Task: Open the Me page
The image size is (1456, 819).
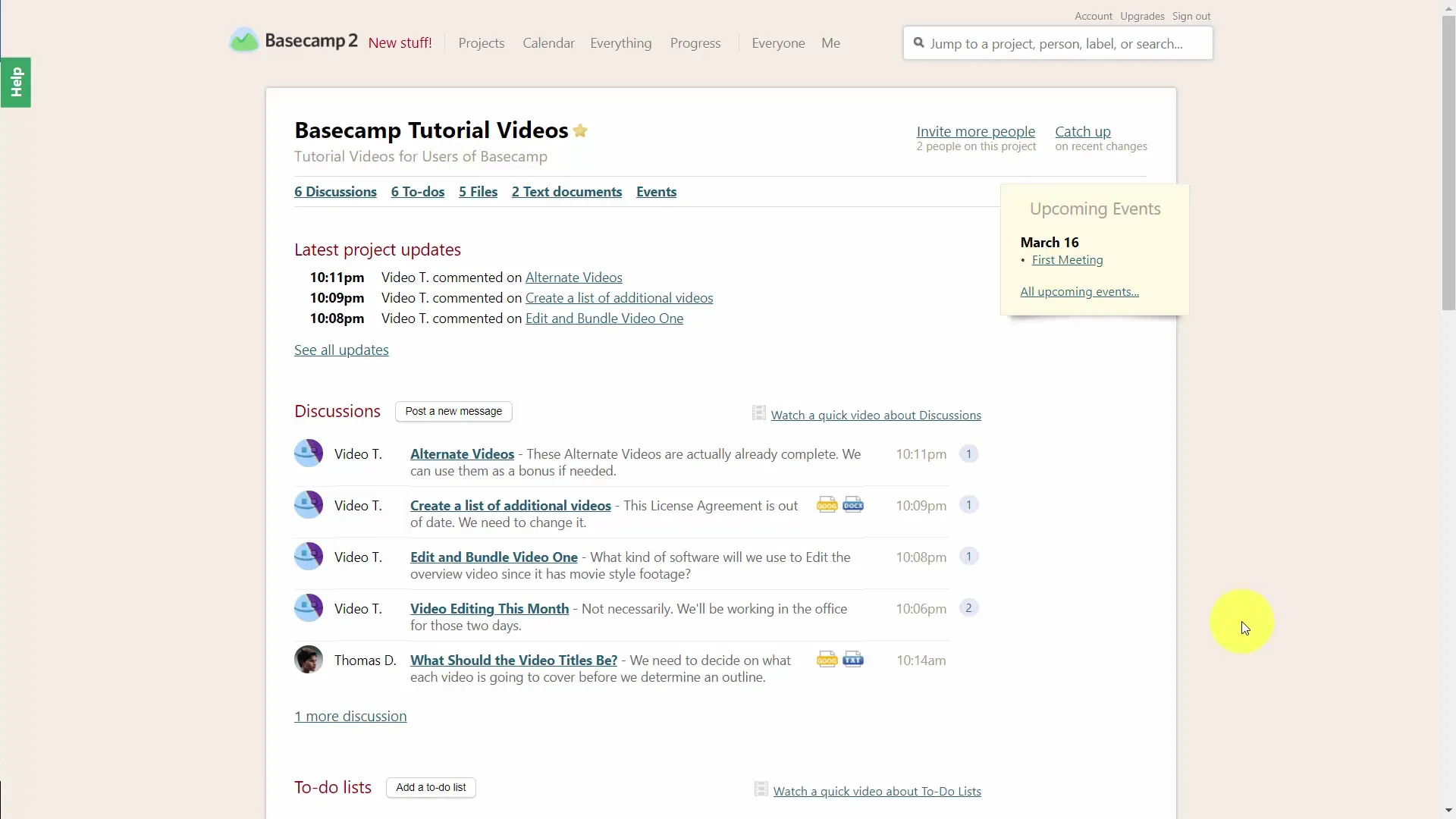Action: point(830,43)
